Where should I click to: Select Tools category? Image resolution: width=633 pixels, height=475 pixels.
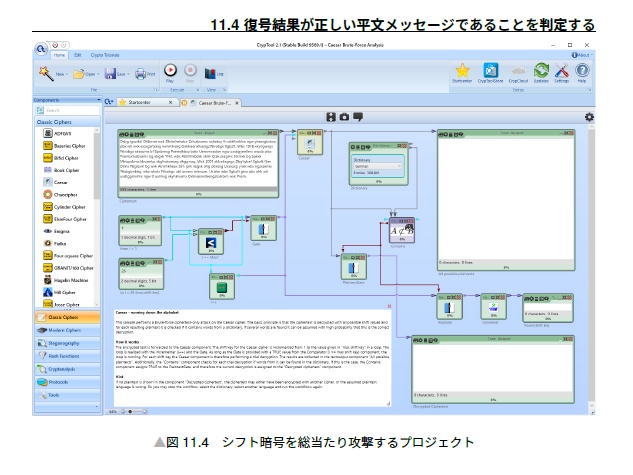67,395
